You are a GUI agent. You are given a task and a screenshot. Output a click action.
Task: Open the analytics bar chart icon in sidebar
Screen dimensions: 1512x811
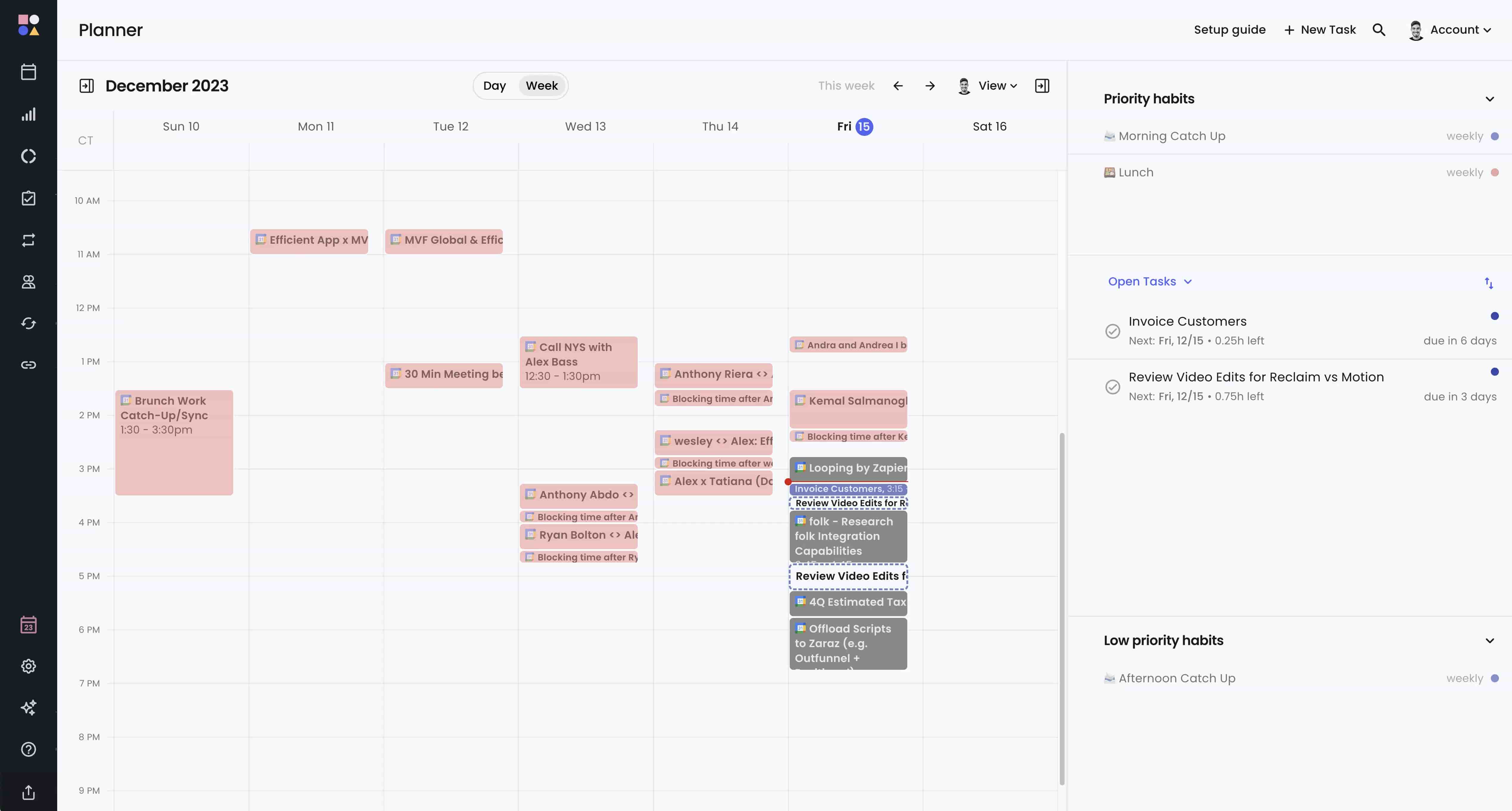[28, 114]
